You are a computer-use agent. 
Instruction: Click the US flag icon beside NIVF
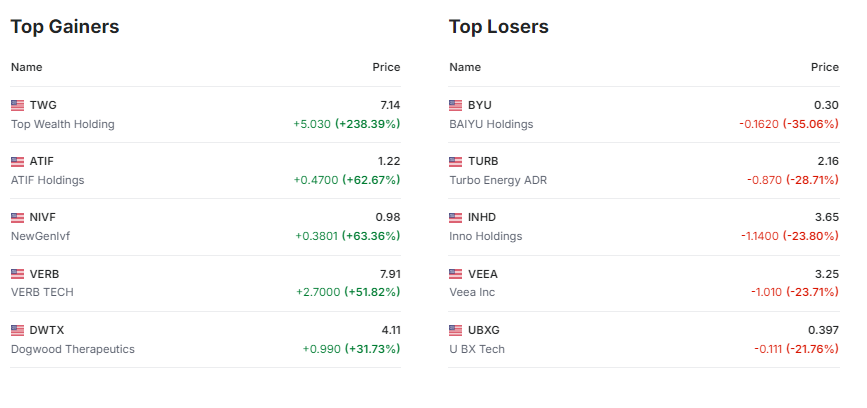pos(17,217)
